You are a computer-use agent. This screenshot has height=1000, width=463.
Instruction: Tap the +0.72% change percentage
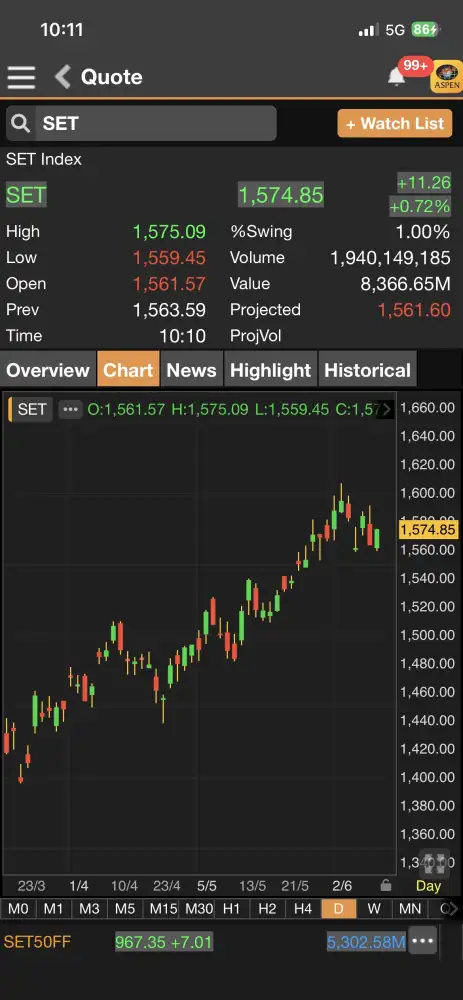(420, 206)
